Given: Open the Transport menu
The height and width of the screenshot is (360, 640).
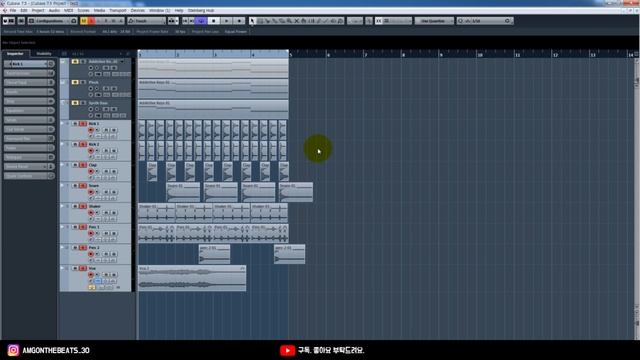Looking at the screenshot, I should tap(118, 11).
